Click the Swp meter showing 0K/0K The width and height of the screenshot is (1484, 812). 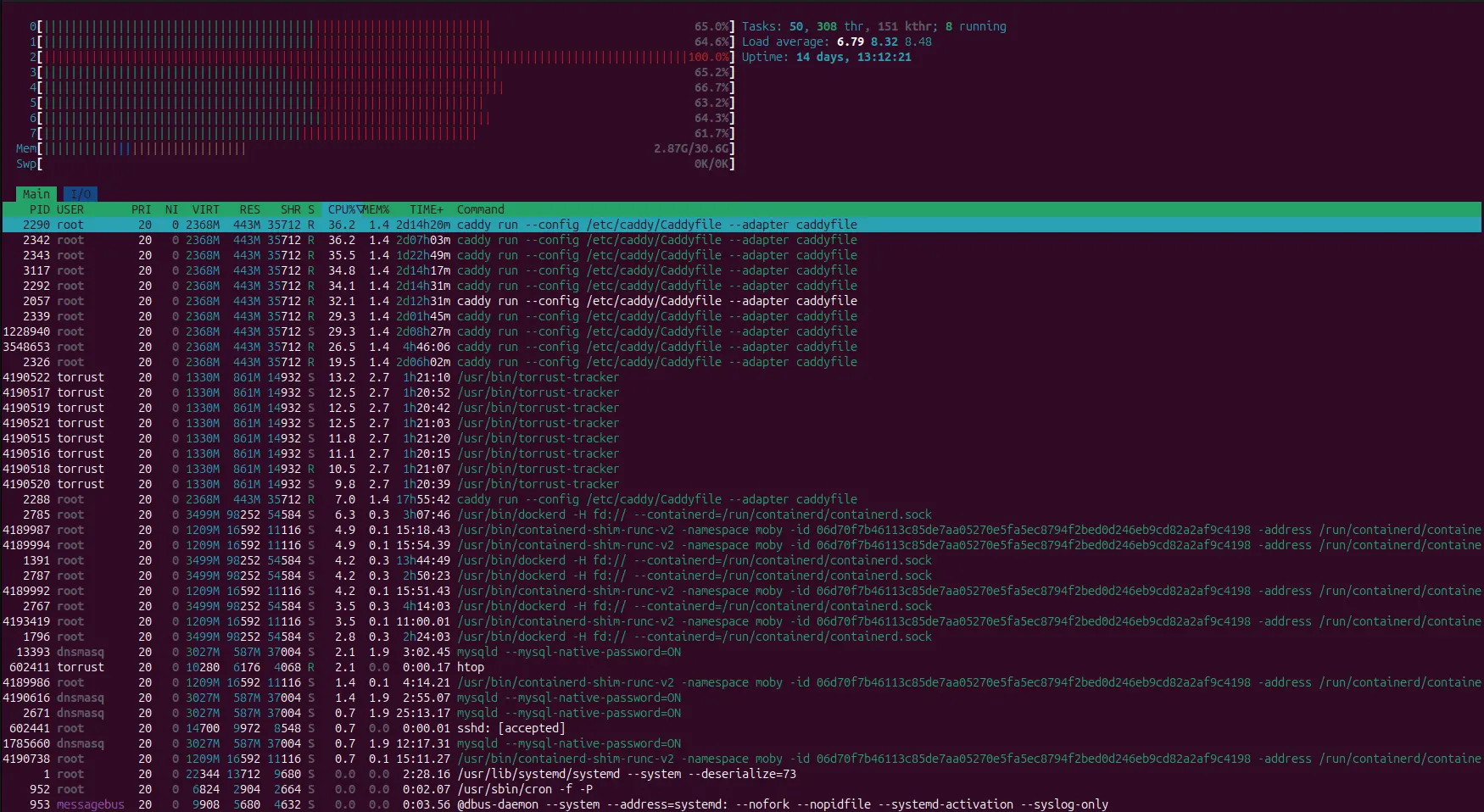click(376, 164)
